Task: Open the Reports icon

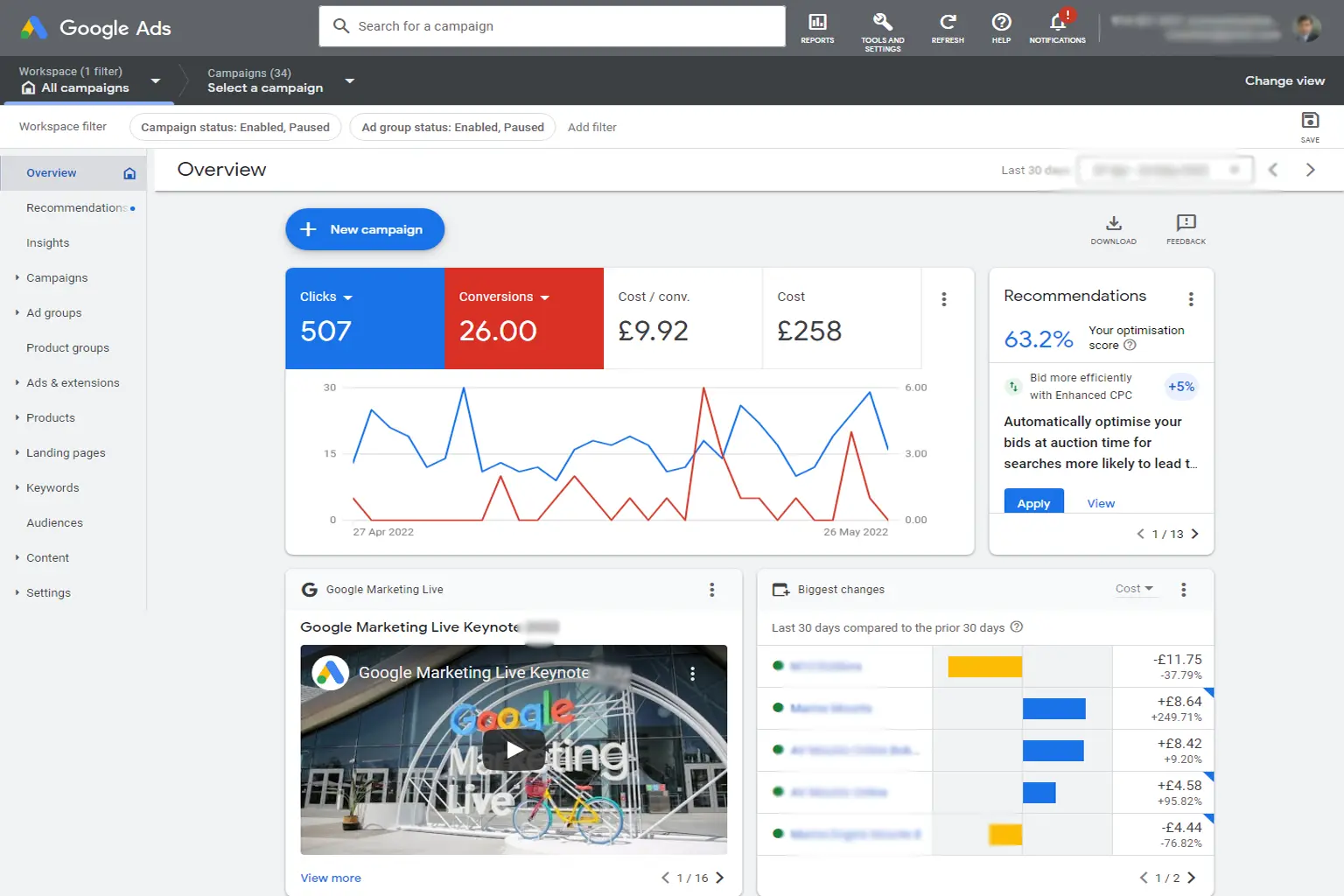Action: (817, 28)
